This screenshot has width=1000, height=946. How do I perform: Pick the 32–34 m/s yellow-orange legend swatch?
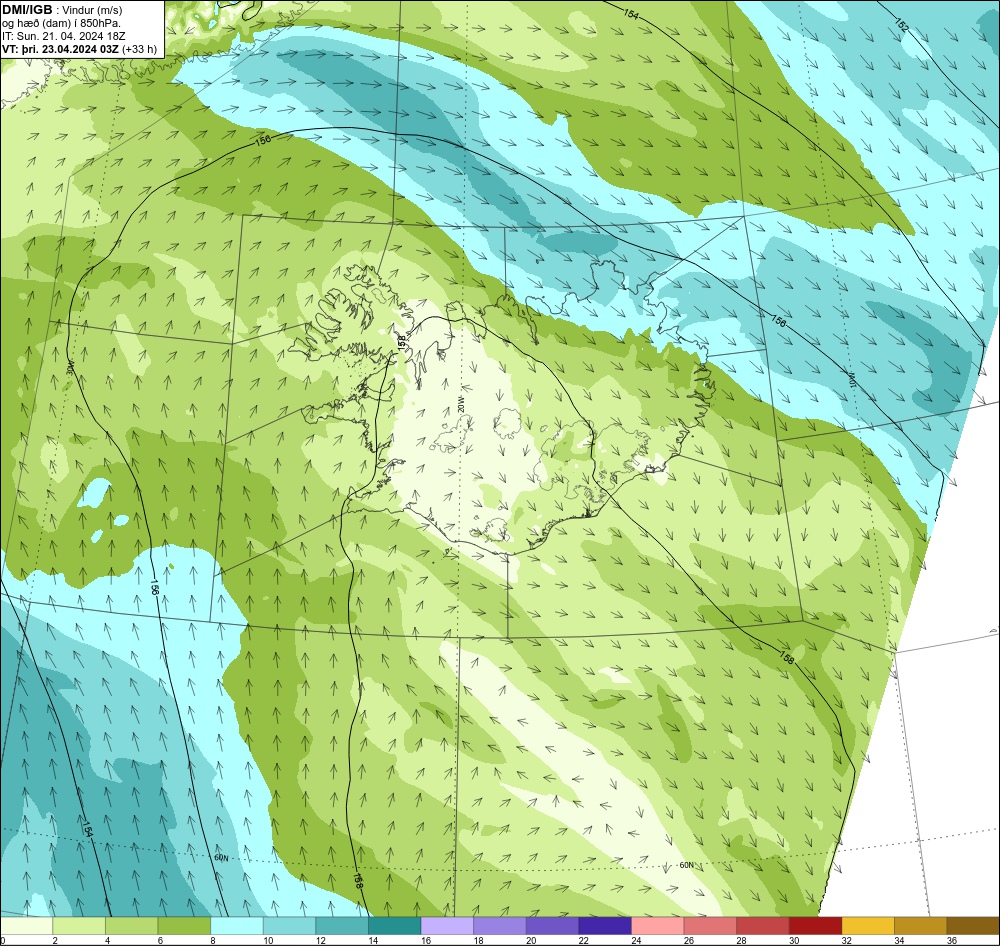[x=868, y=926]
